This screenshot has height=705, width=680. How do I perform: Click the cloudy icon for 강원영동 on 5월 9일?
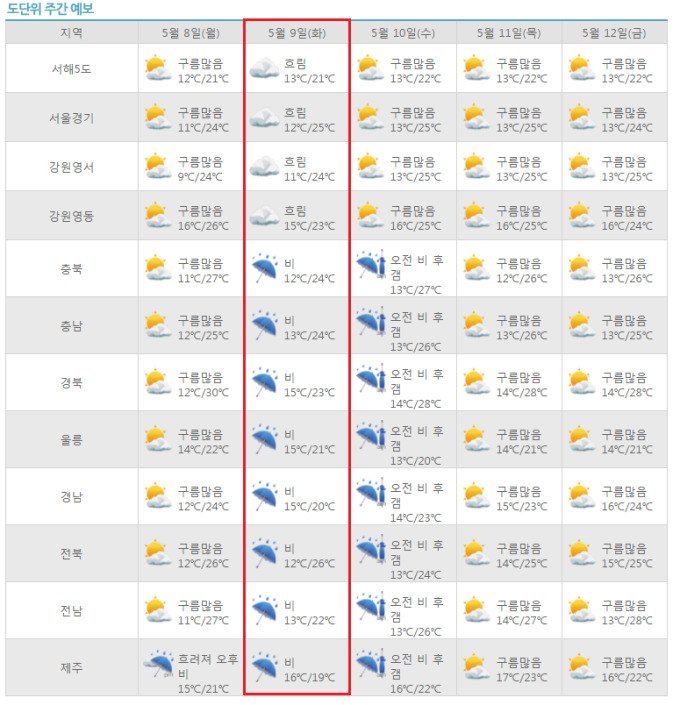[x=264, y=215]
